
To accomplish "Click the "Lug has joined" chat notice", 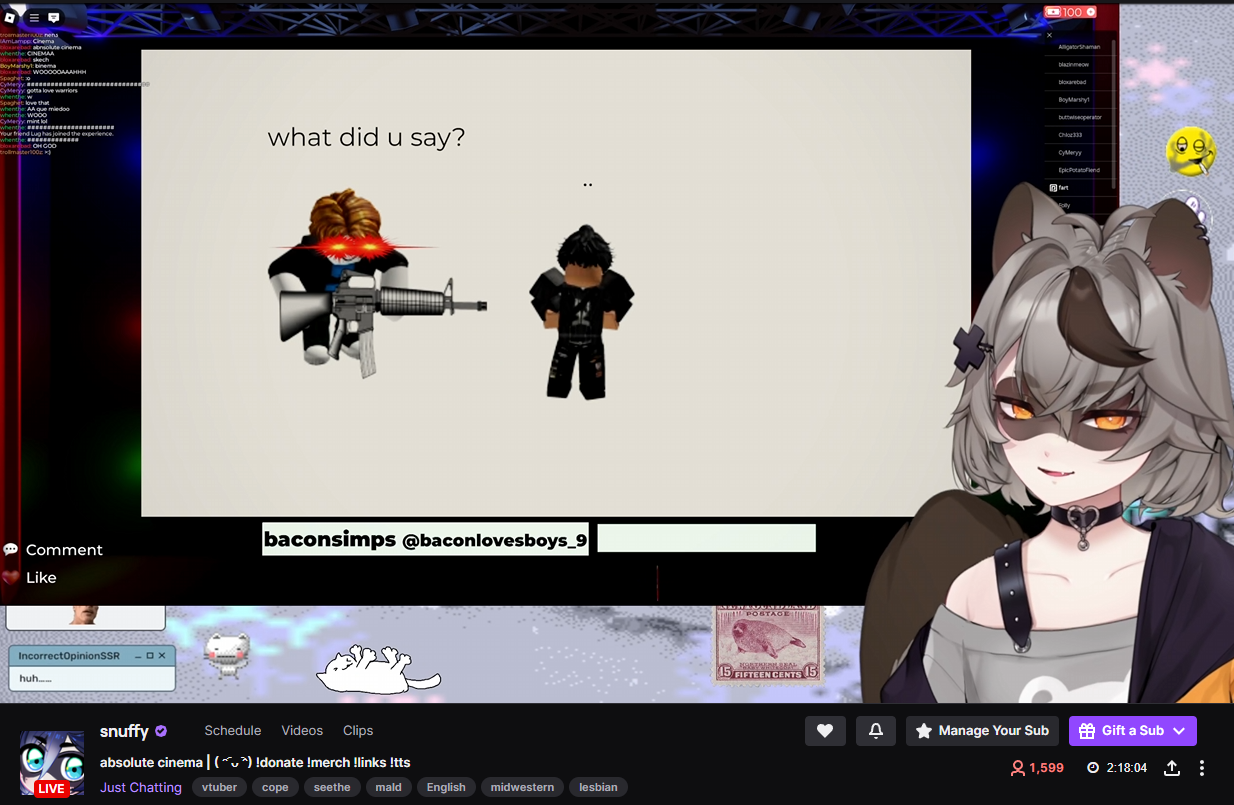I will 57,134.
